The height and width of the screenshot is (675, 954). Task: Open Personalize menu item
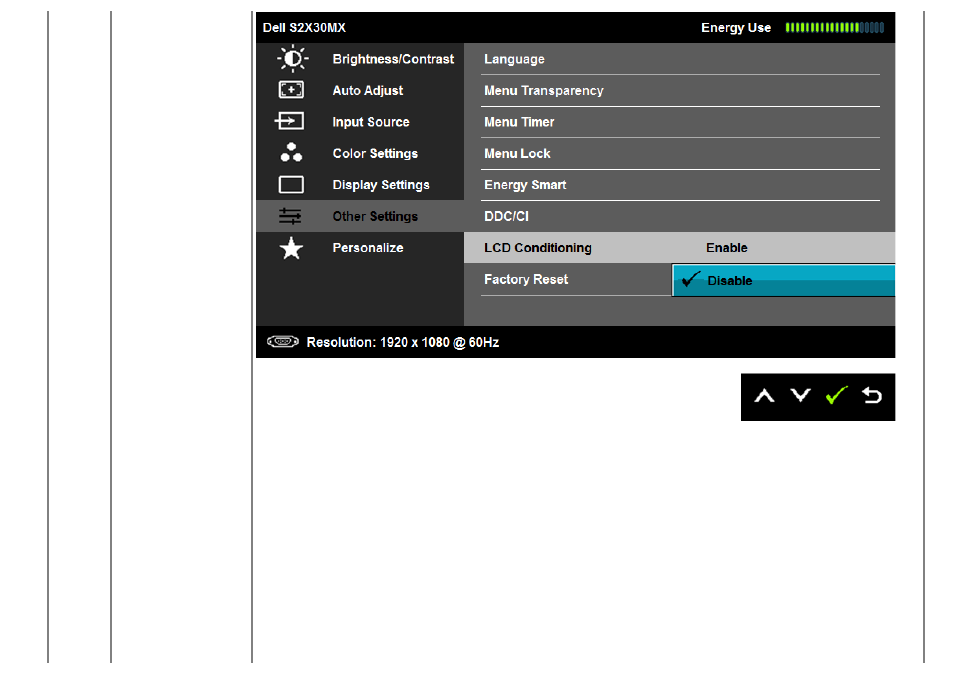(x=367, y=248)
